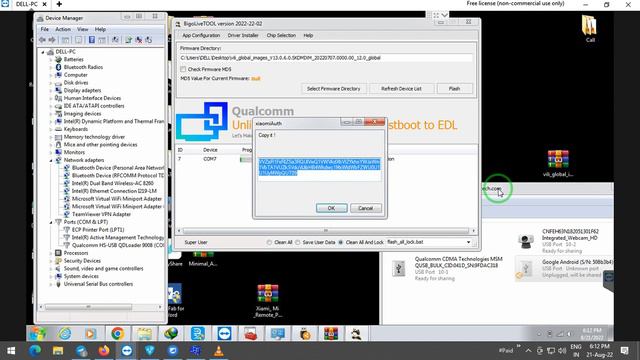The height and width of the screenshot is (360, 640).
Task: Collapse the Network adapters tree node
Action: [51, 160]
